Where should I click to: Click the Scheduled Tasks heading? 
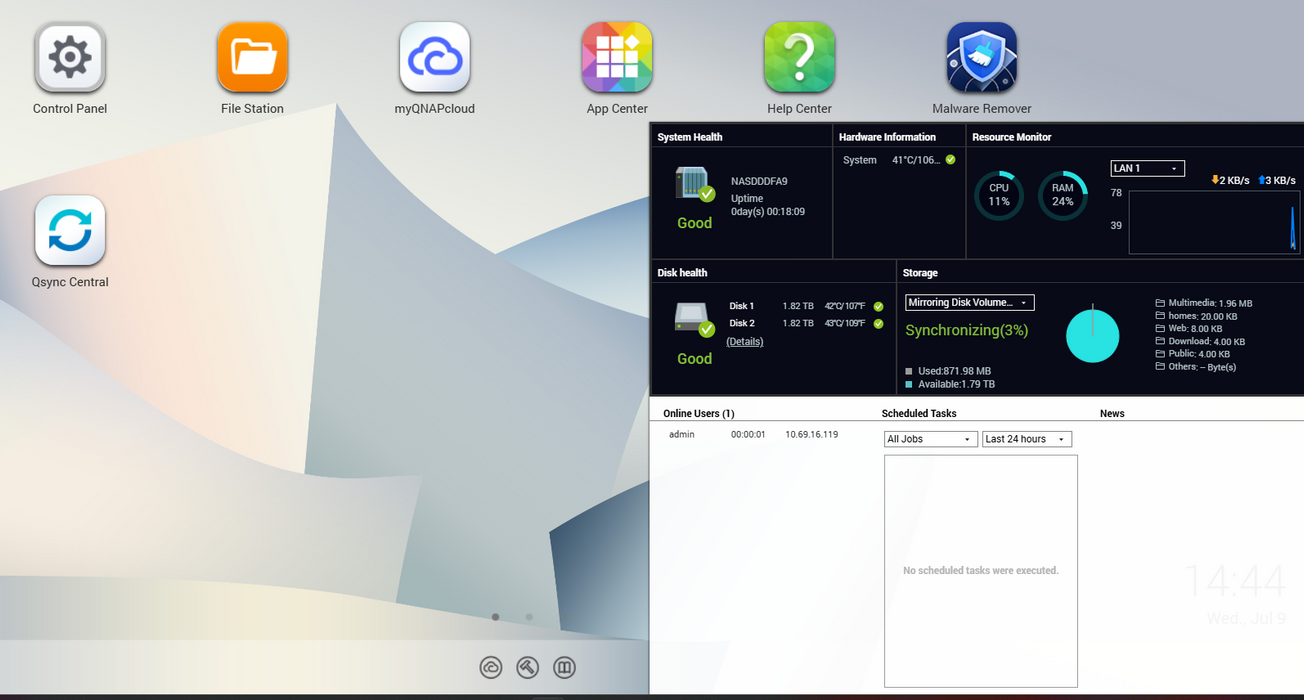click(x=919, y=413)
